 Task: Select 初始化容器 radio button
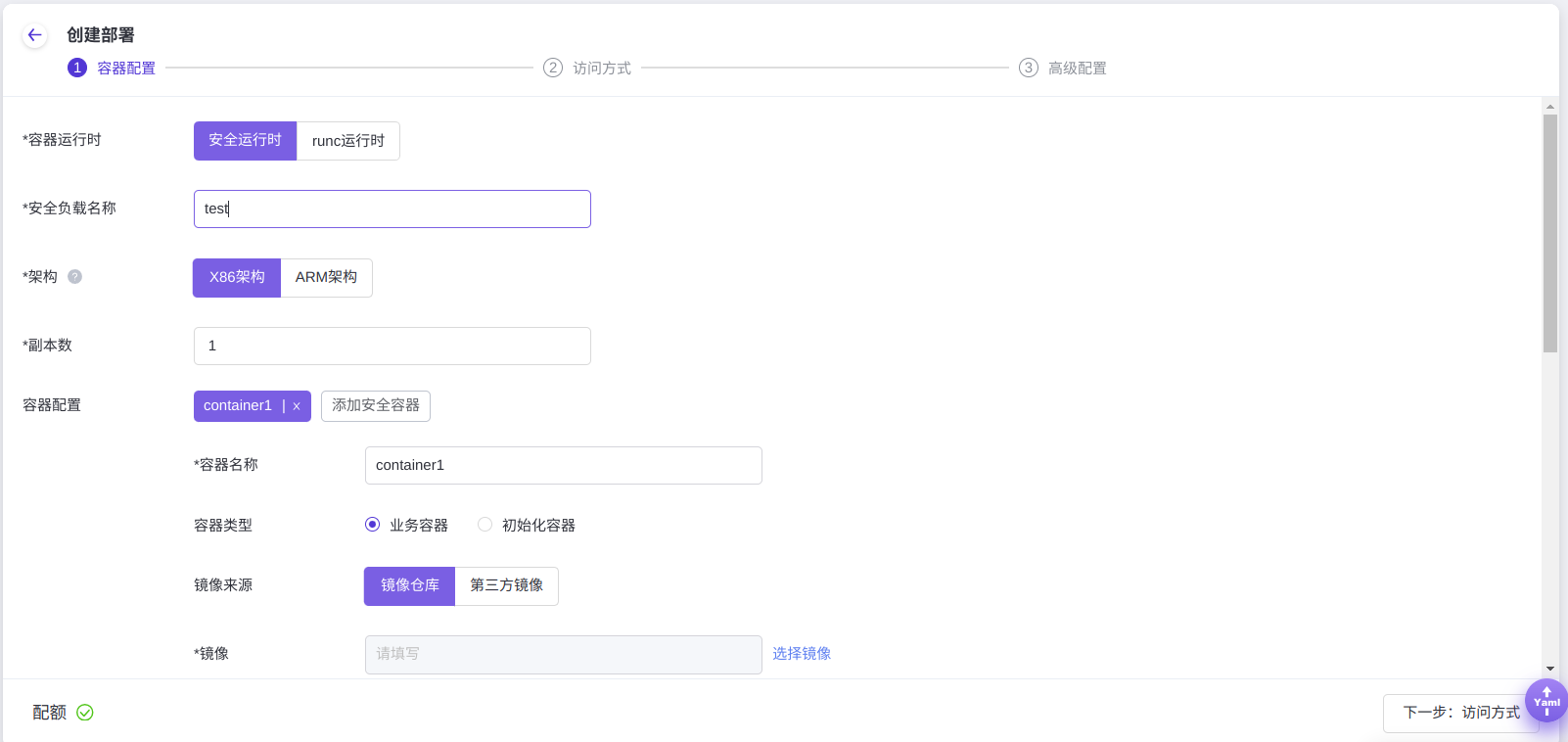(484, 525)
